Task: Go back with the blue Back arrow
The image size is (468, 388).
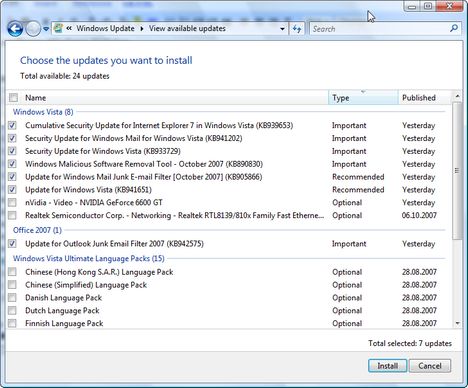Action: click(15, 29)
